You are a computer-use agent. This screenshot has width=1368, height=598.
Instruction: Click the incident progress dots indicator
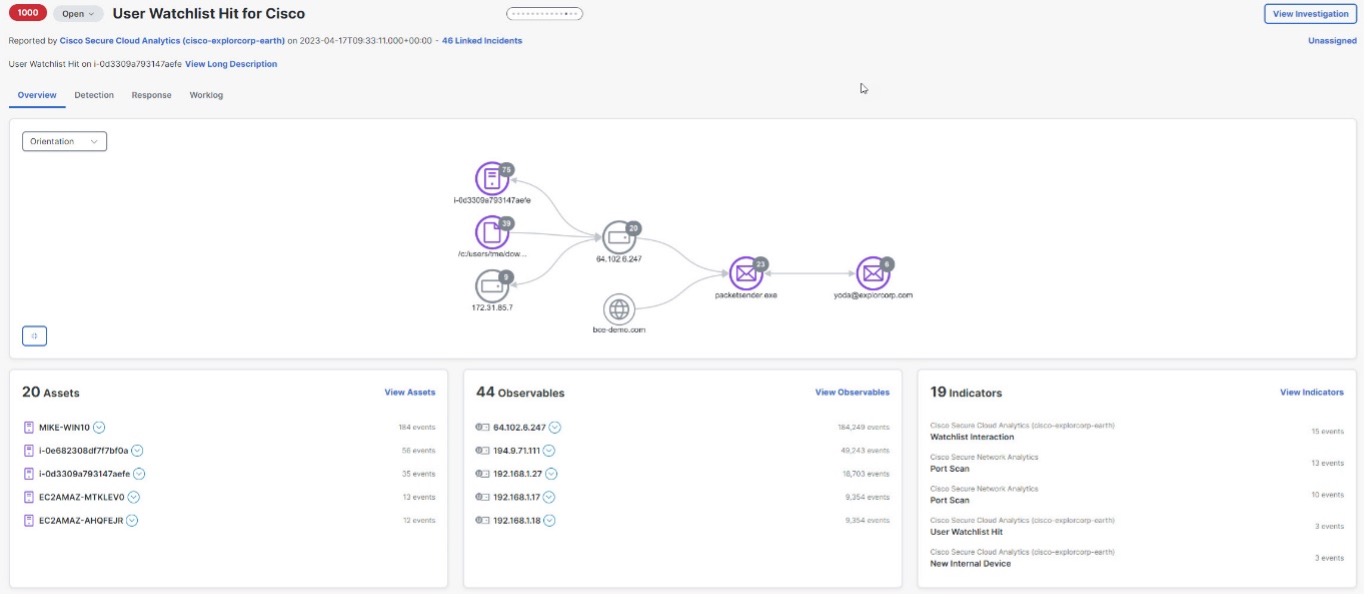545,14
